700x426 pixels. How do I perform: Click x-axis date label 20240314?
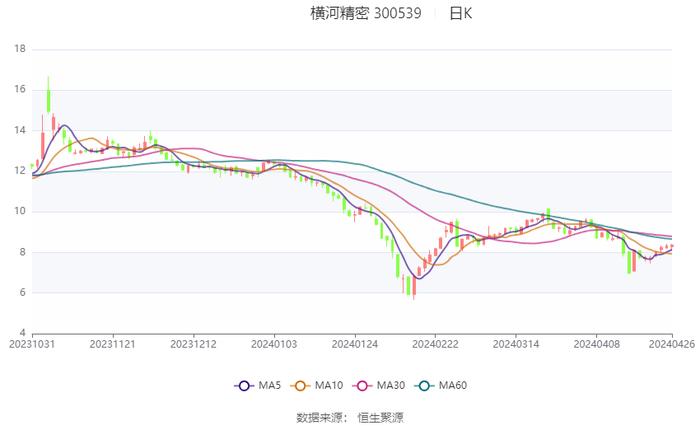(516, 344)
